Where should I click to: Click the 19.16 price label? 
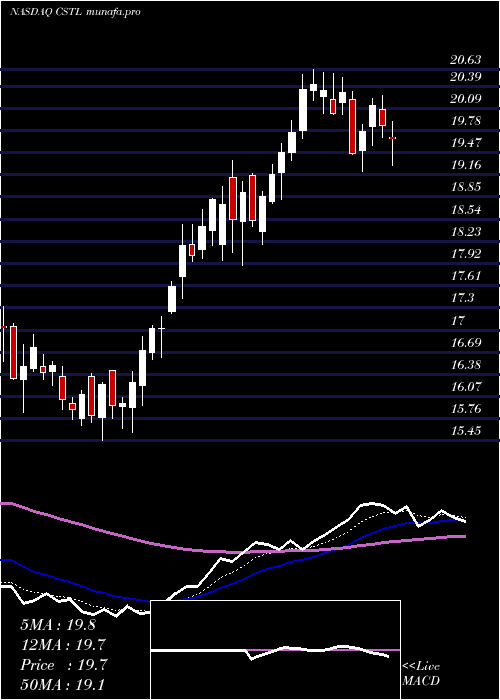point(466,165)
